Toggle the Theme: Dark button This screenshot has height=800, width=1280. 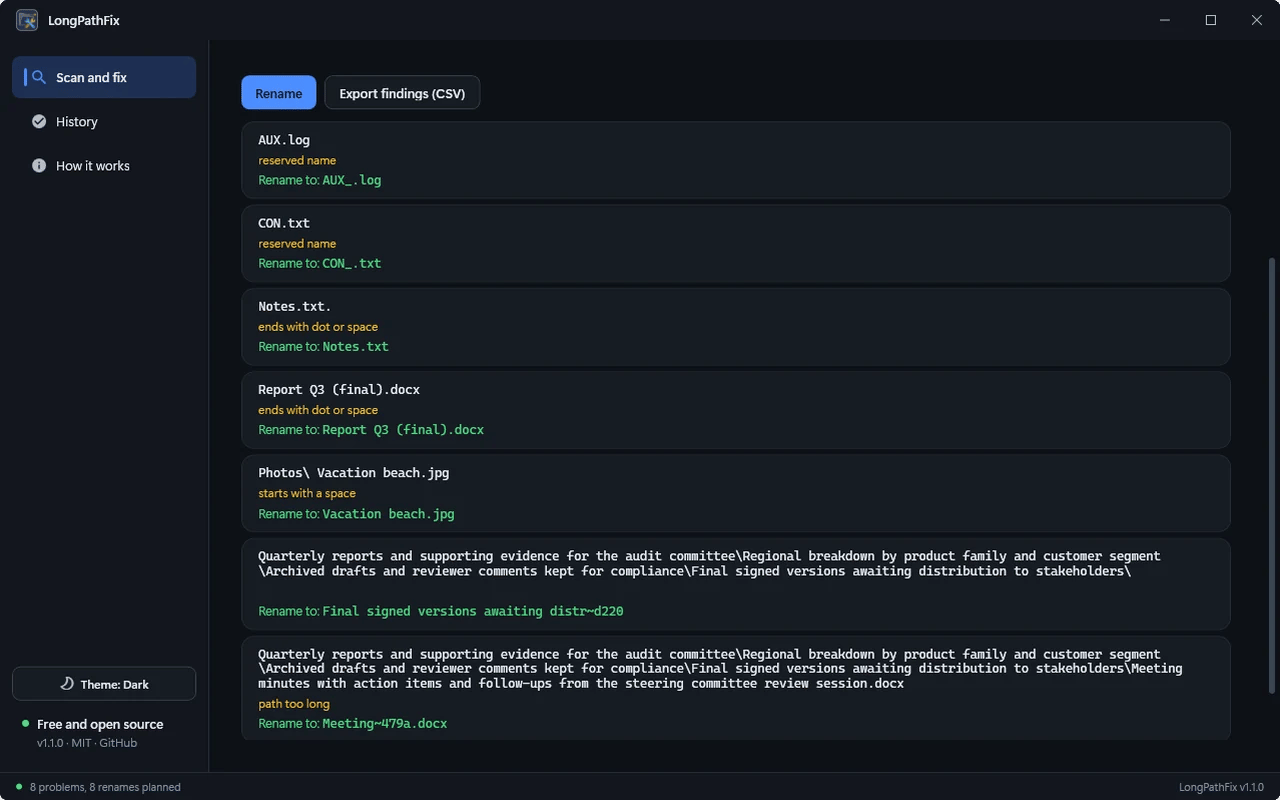pyautogui.click(x=104, y=684)
